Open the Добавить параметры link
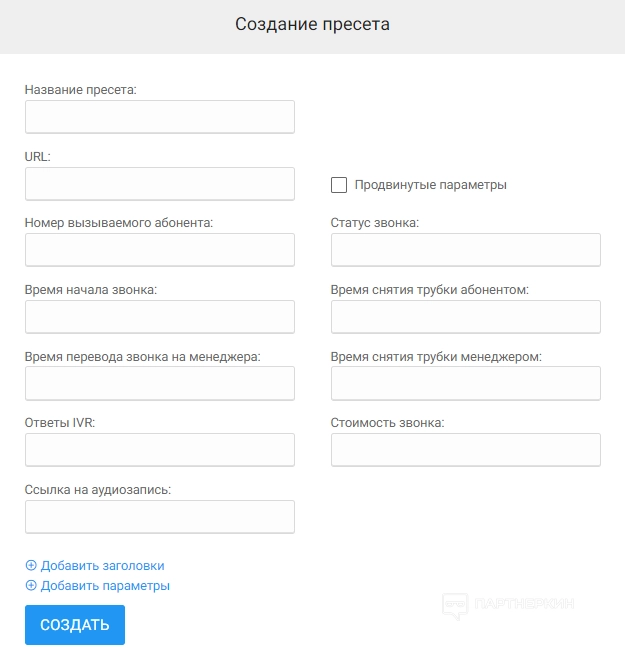Image resolution: width=625 pixels, height=672 pixels. coord(105,586)
